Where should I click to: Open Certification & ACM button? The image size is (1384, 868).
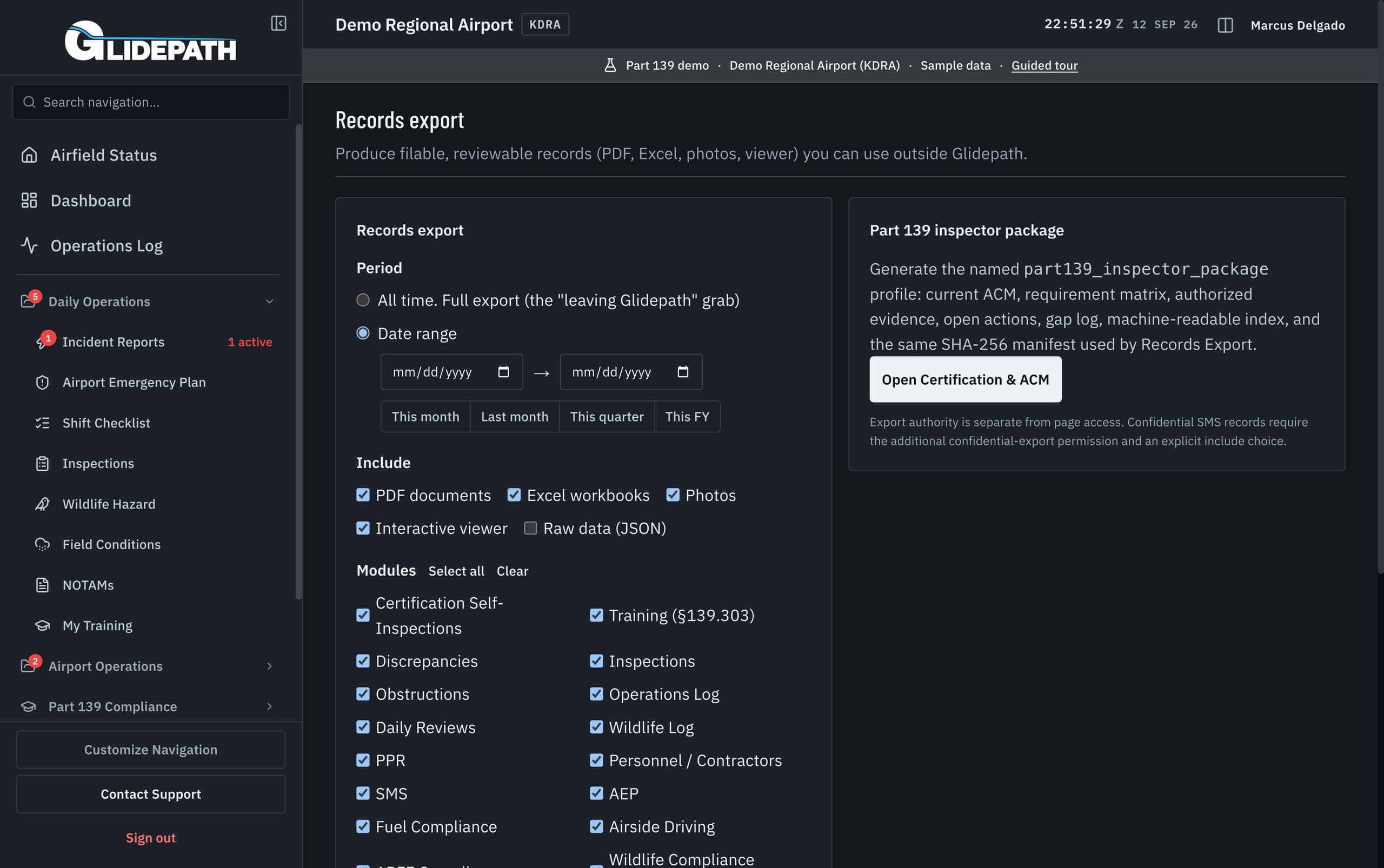click(x=966, y=379)
